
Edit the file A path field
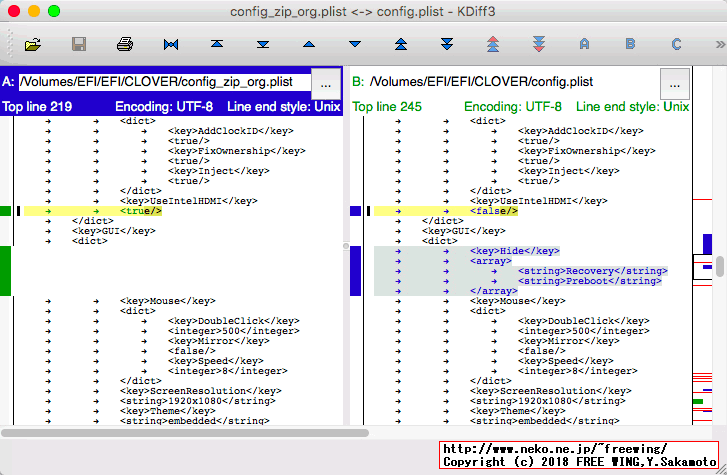point(165,82)
